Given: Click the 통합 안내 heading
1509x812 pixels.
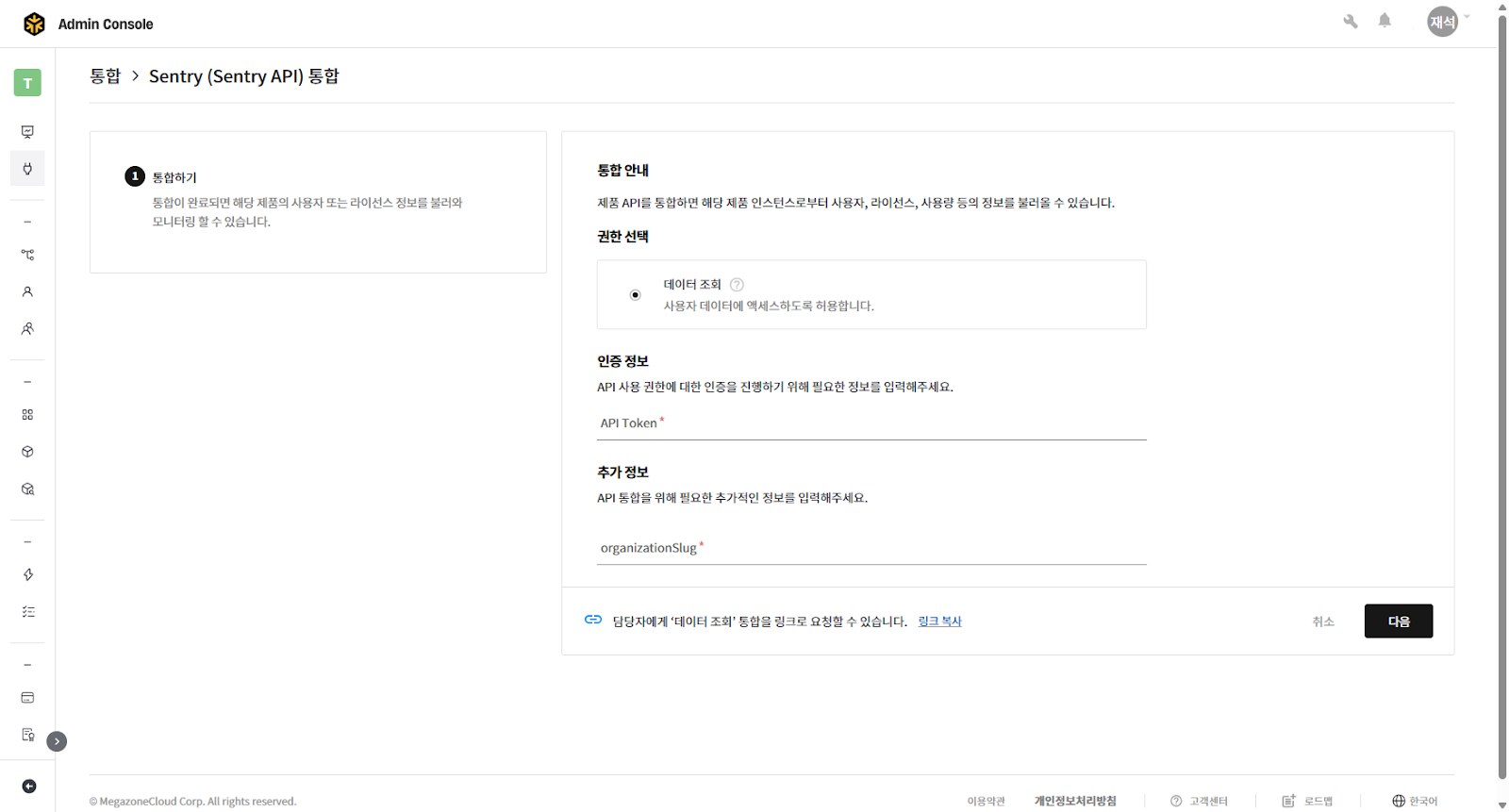Looking at the screenshot, I should click(x=622, y=171).
